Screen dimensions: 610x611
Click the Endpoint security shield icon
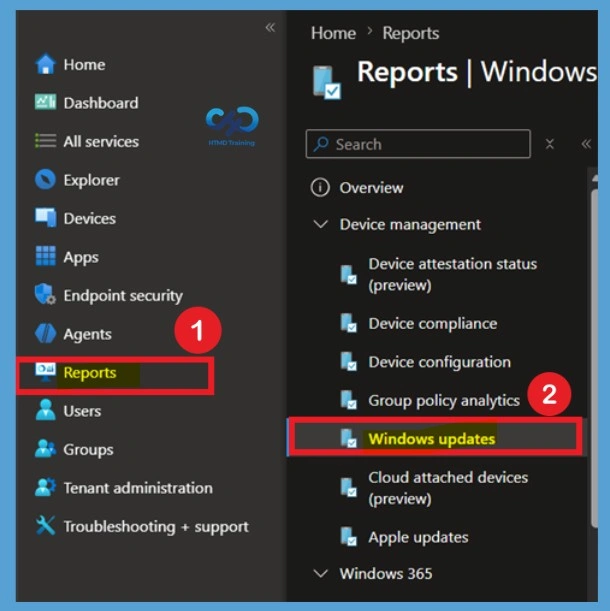(45, 295)
